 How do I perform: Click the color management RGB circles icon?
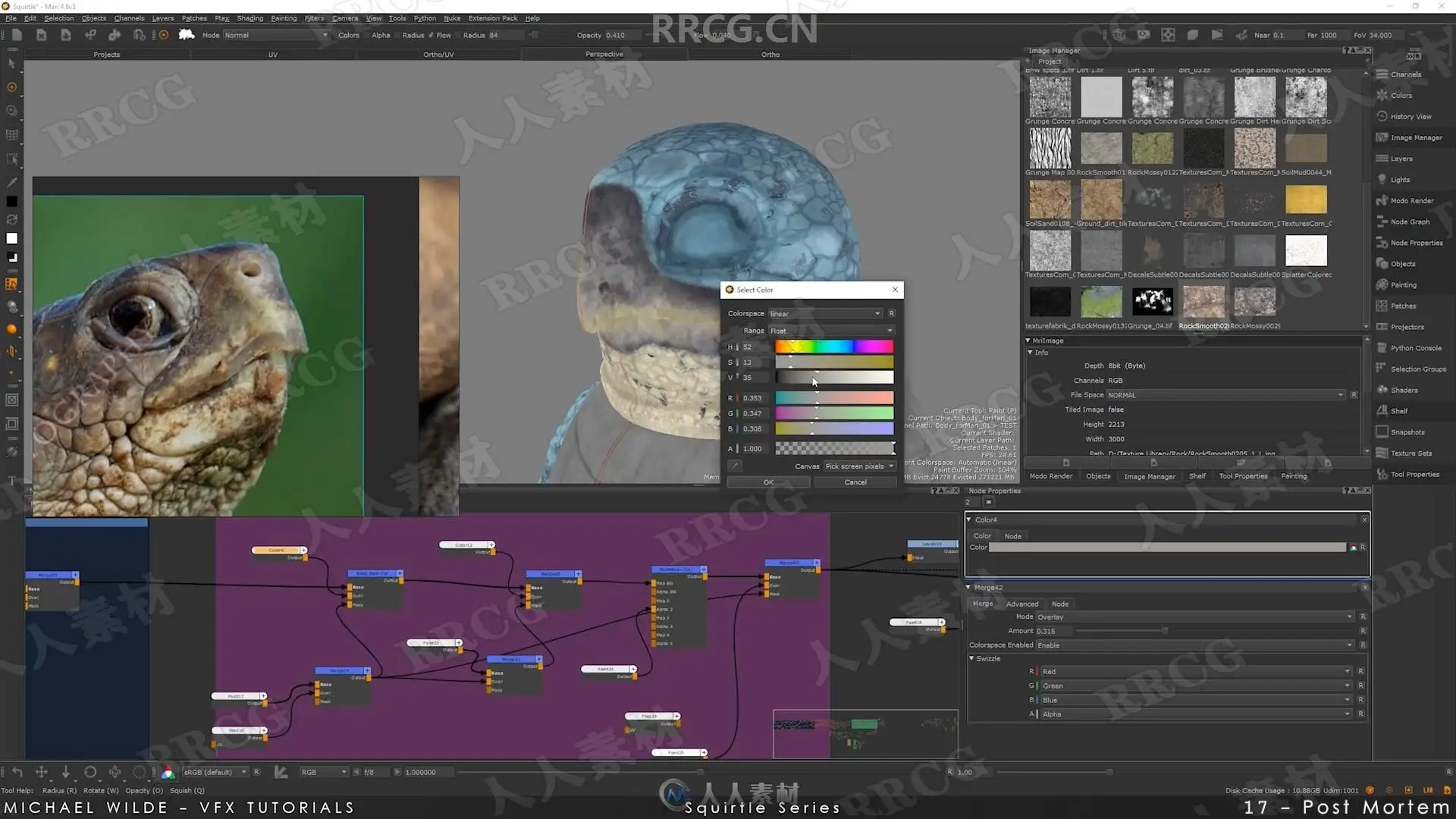pyautogui.click(x=168, y=772)
